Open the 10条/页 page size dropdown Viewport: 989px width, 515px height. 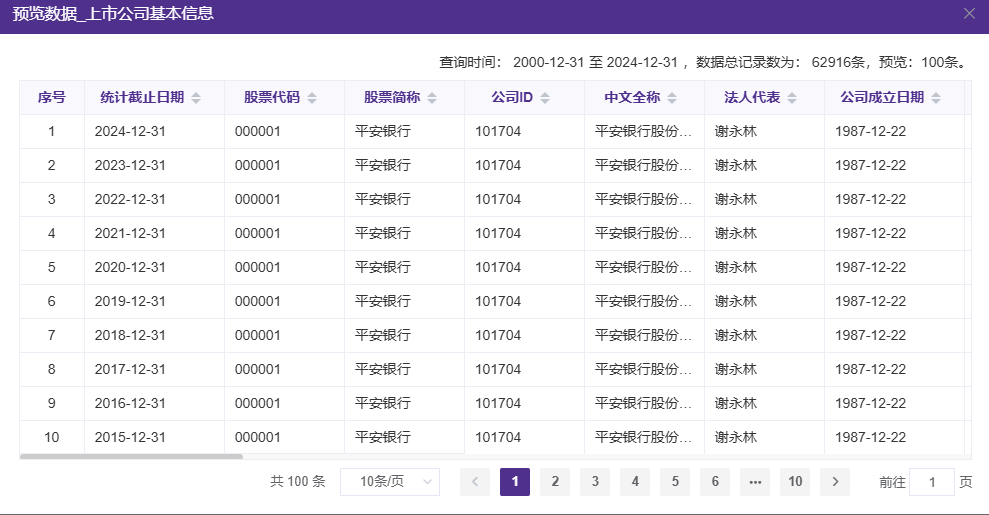click(390, 482)
